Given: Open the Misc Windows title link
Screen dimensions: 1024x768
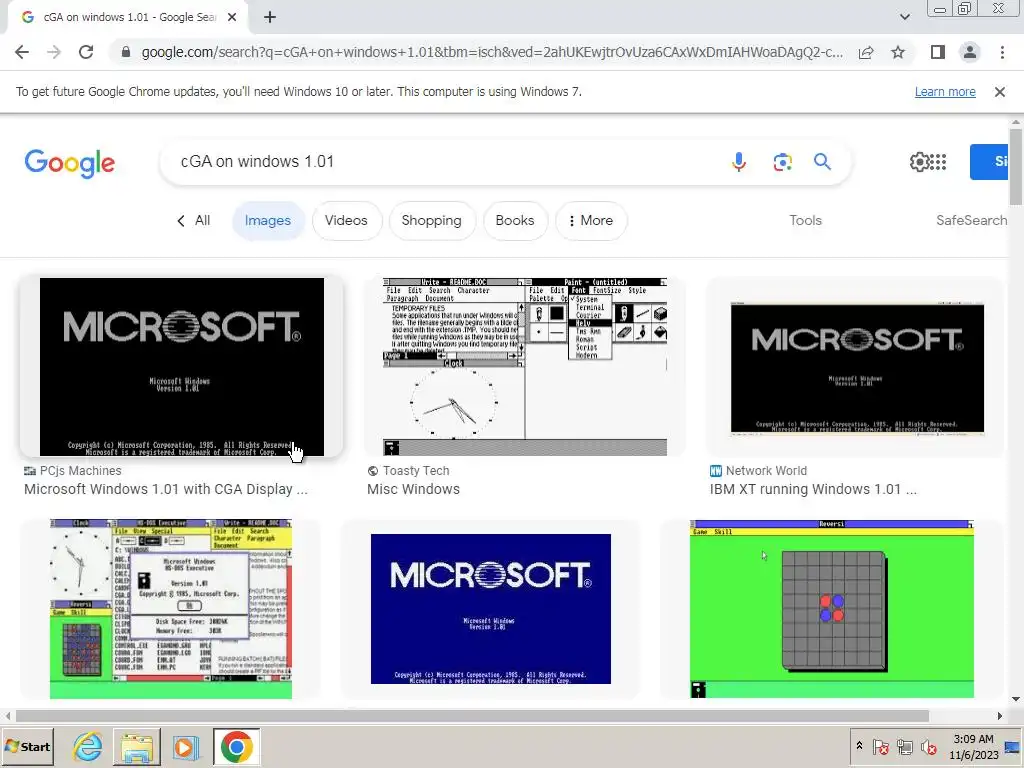Looking at the screenshot, I should coord(413,489).
